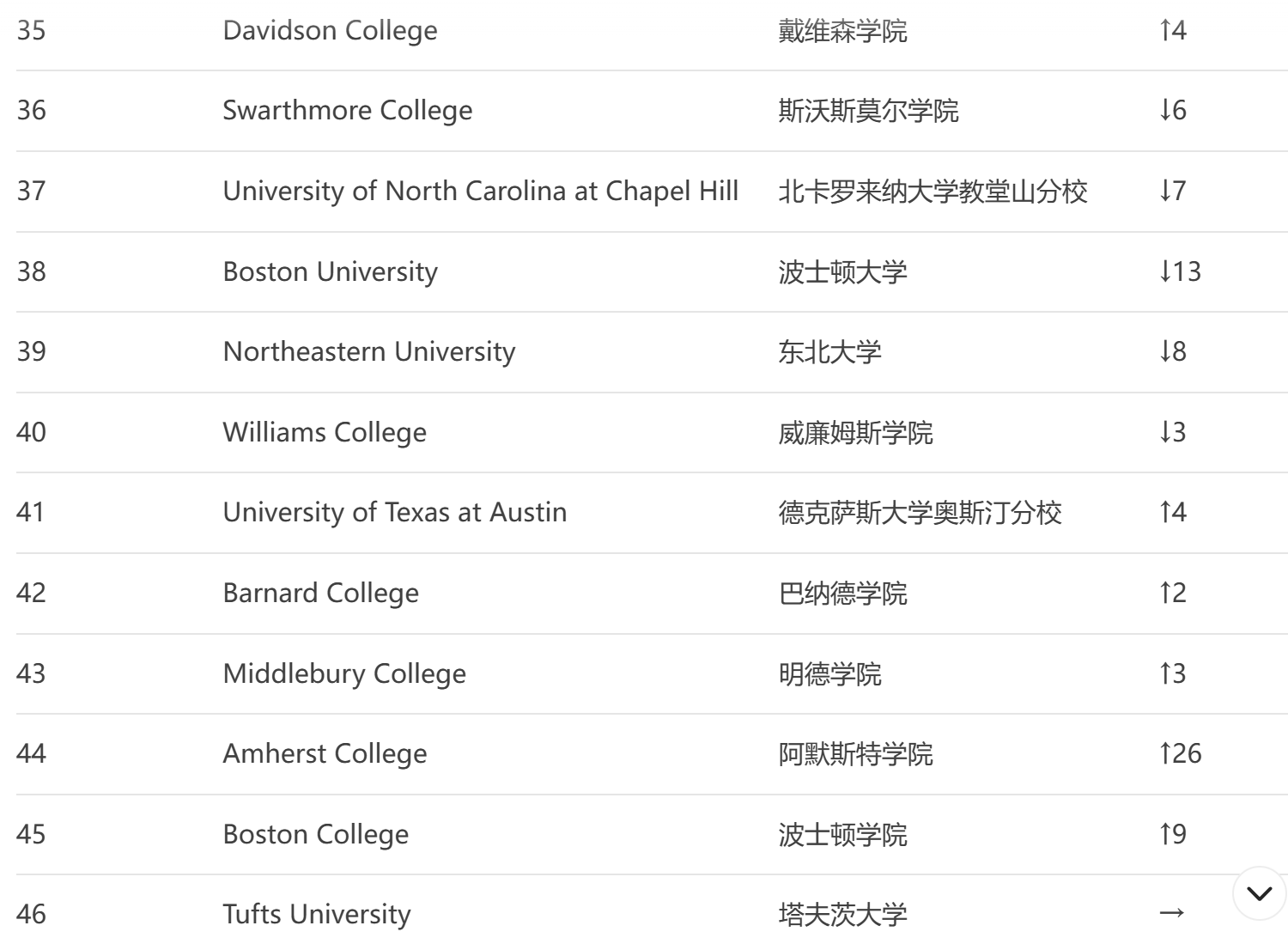Click the right arrow indicator for Tufts
This screenshot has width=1288, height=950.
click(x=1172, y=912)
